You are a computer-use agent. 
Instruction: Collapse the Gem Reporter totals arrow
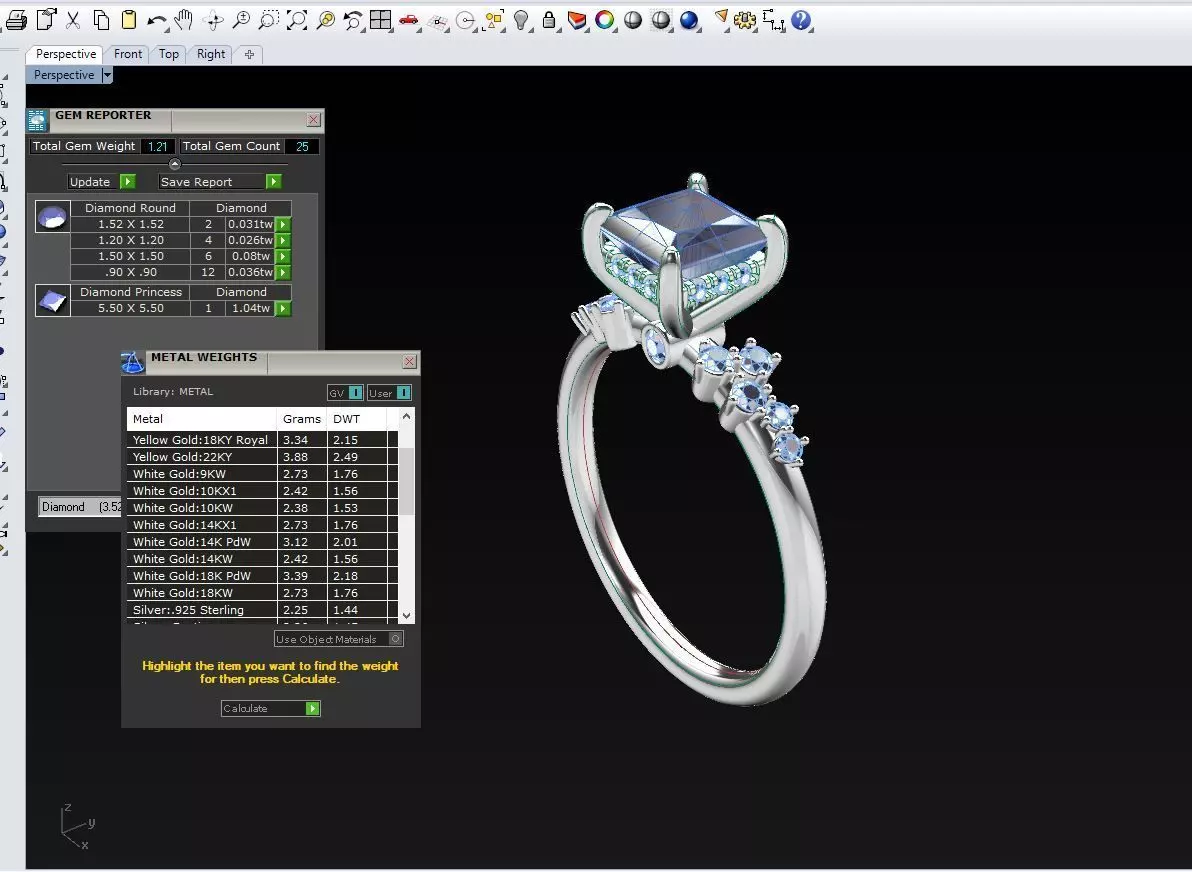[175, 163]
